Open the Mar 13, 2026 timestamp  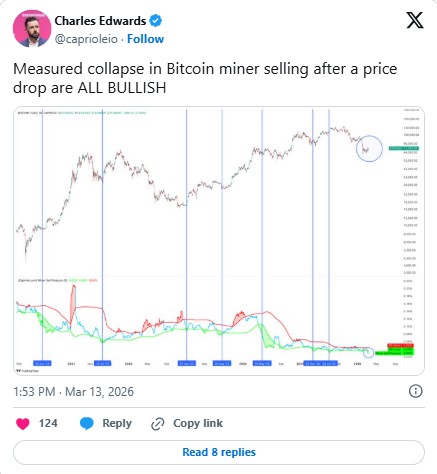[x=73, y=391]
